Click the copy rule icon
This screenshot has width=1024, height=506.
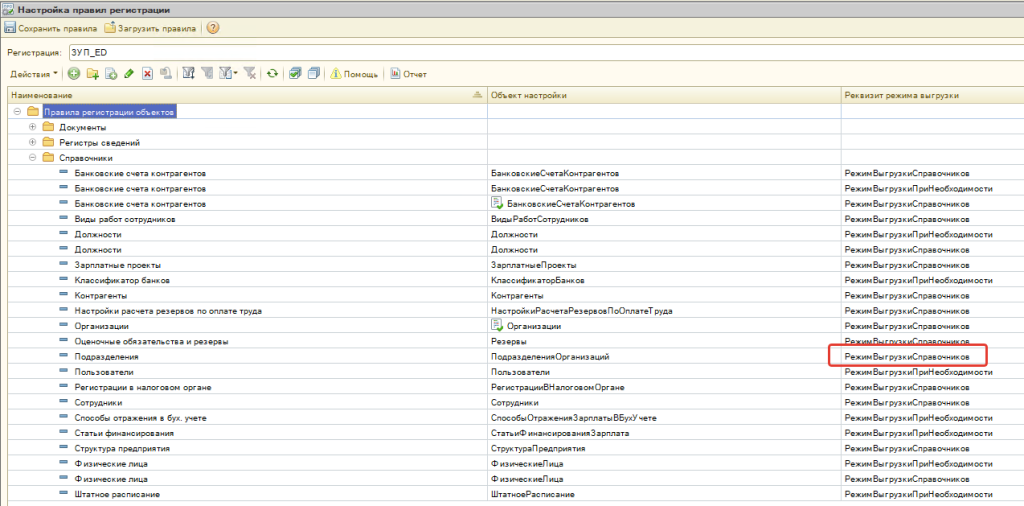point(111,74)
